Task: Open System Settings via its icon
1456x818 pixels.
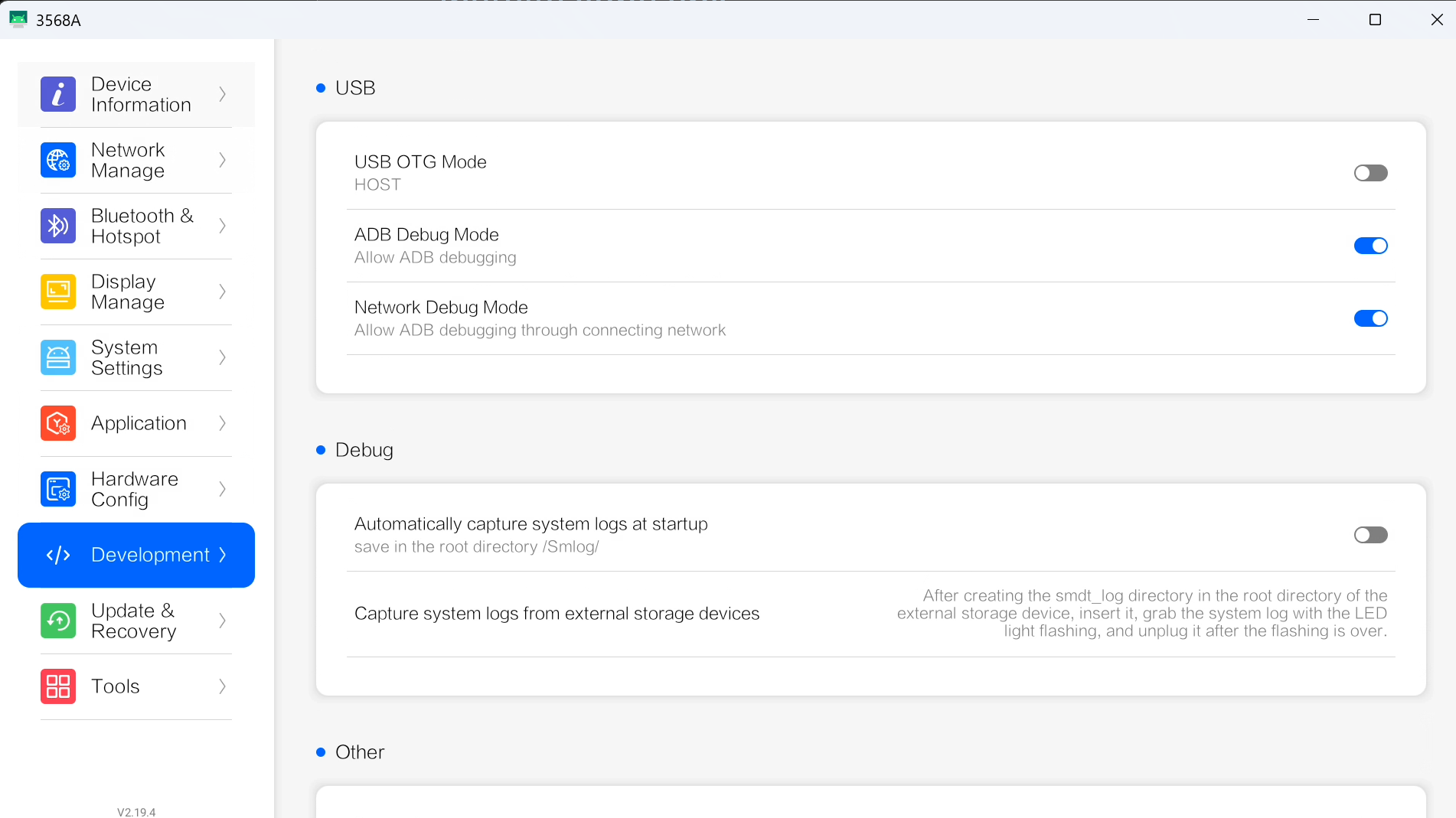Action: point(58,357)
